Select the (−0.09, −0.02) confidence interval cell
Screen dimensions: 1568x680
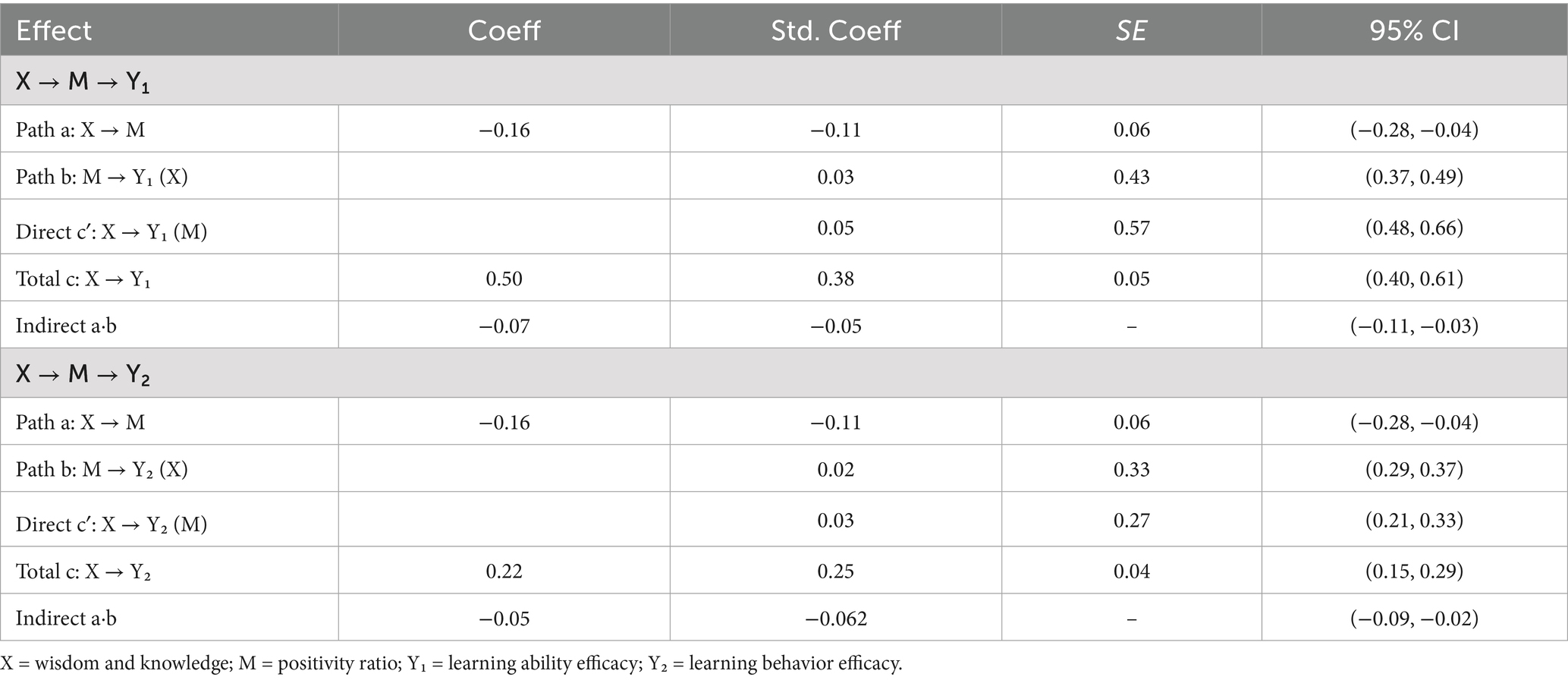tap(1414, 619)
